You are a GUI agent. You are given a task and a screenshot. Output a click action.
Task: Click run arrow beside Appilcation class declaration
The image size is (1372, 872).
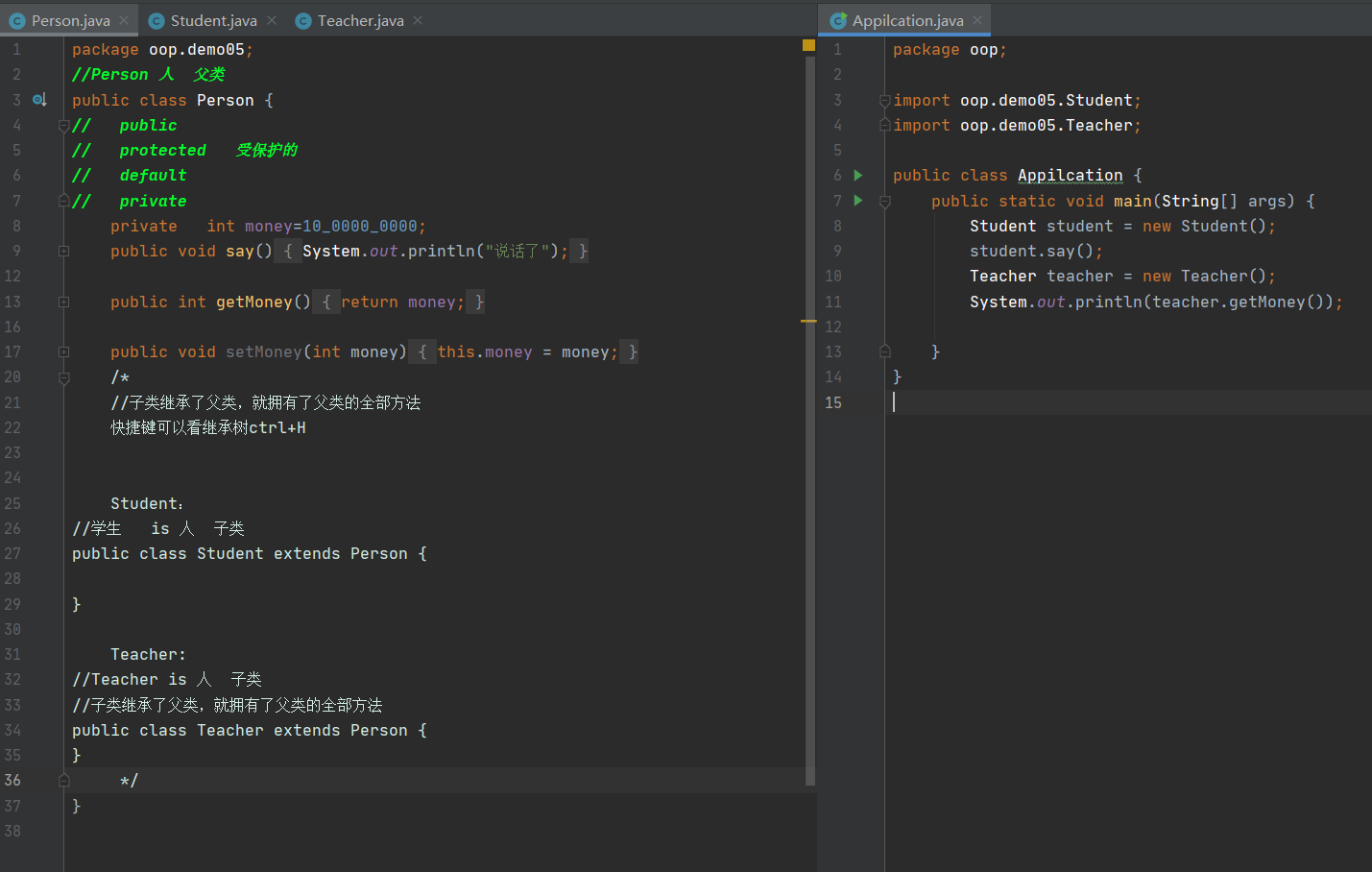[x=858, y=176]
